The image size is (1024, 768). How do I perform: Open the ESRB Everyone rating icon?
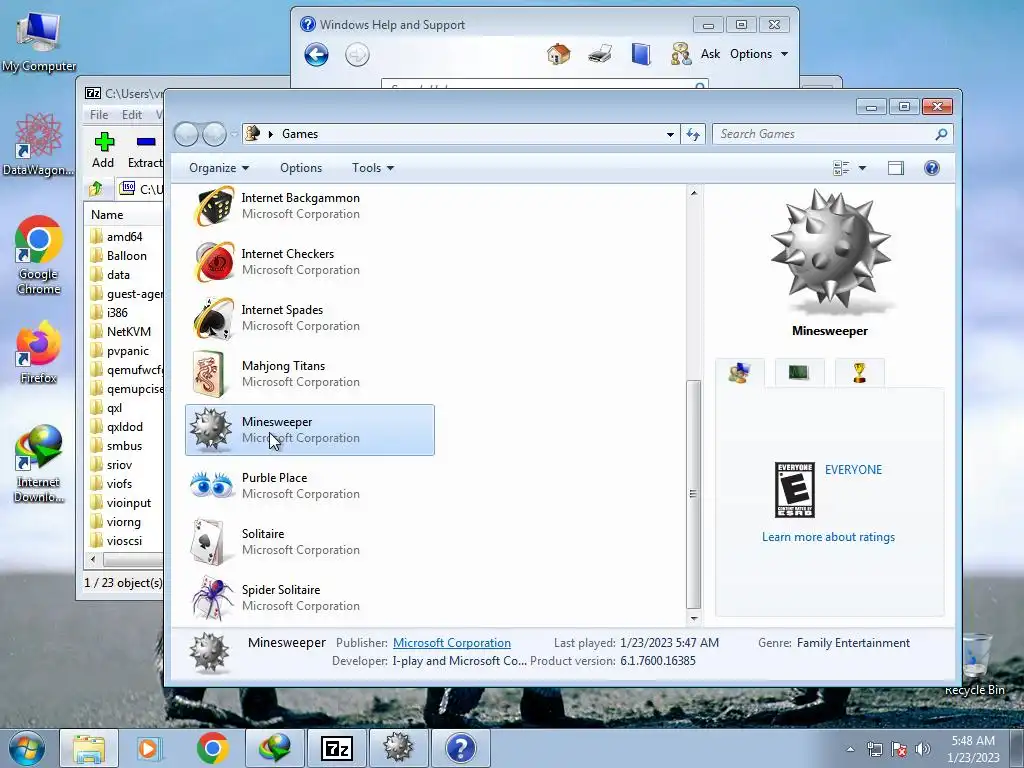click(x=794, y=490)
